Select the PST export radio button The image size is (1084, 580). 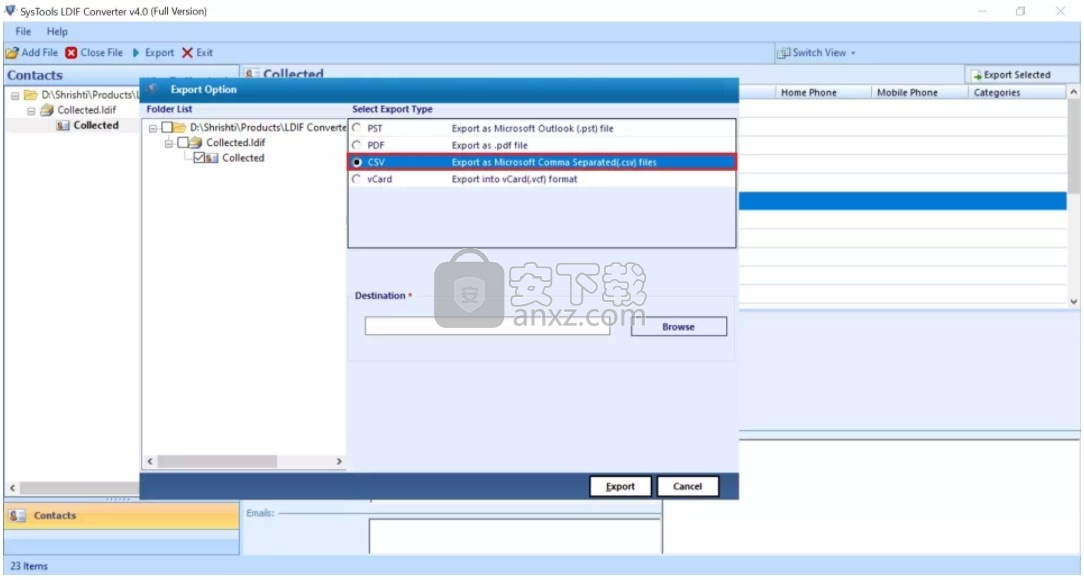tap(357, 129)
